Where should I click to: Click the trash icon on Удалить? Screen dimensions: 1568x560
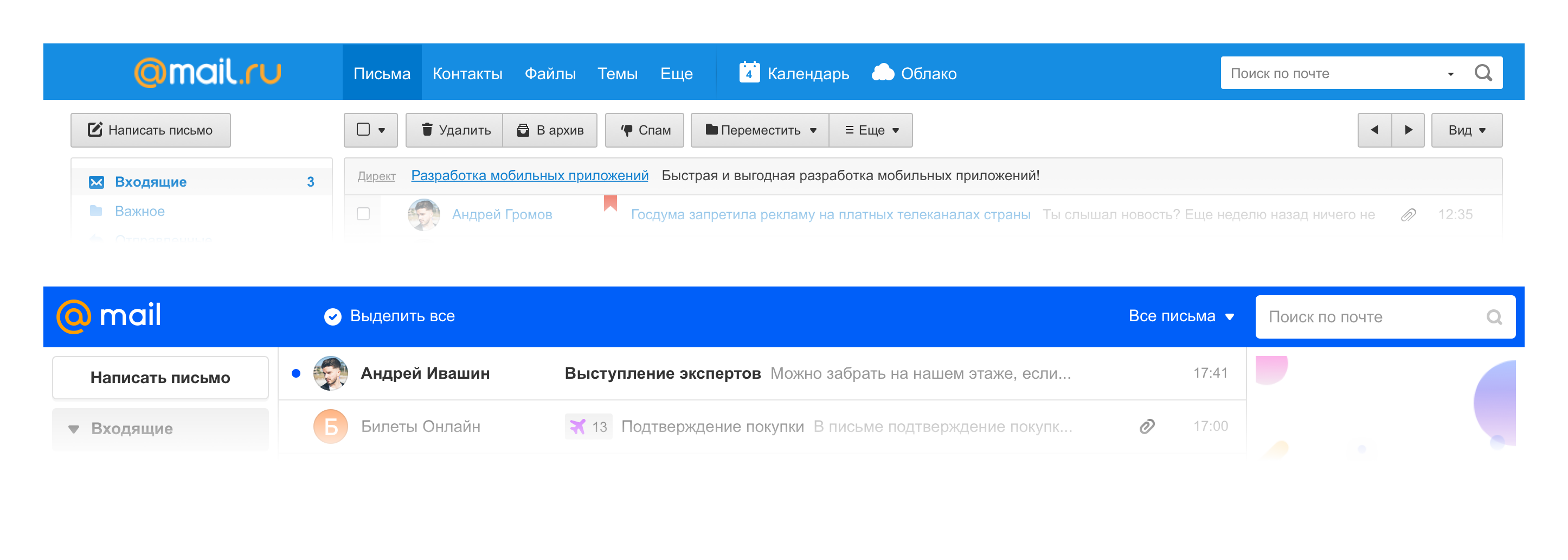(x=427, y=130)
